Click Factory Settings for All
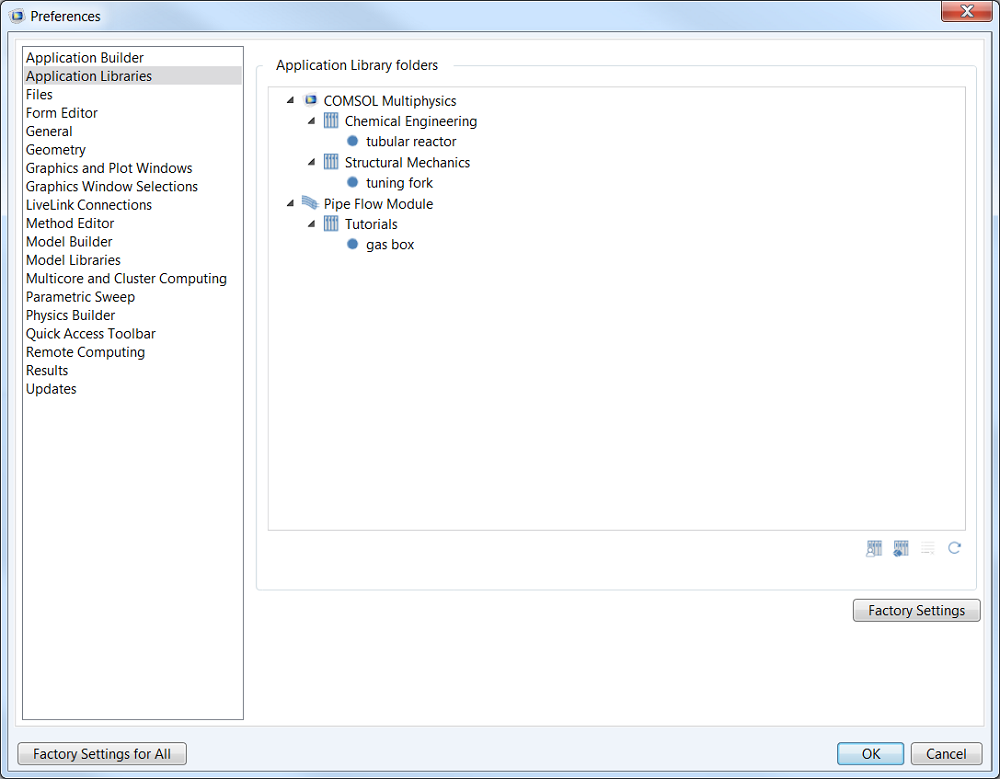 coord(102,754)
